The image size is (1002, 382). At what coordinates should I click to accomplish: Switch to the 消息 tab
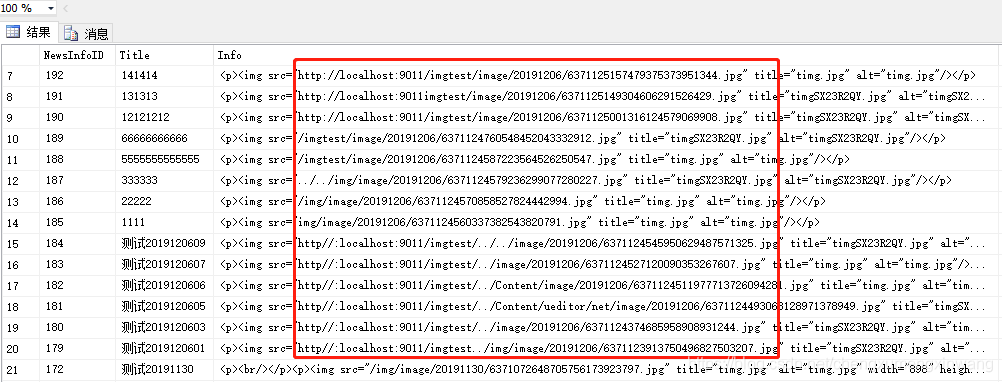pyautogui.click(x=87, y=33)
